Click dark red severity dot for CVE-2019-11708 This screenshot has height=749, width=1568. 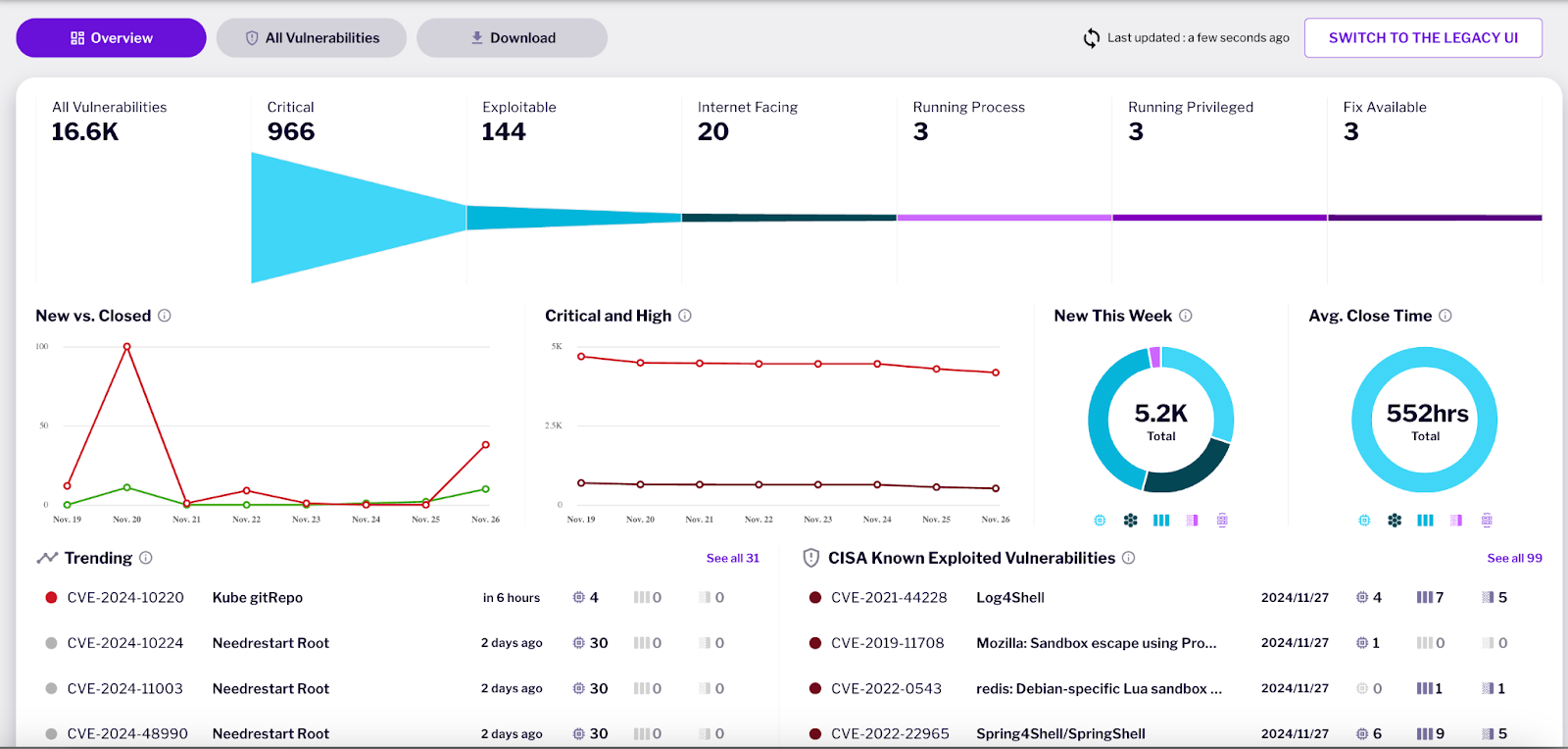click(814, 643)
